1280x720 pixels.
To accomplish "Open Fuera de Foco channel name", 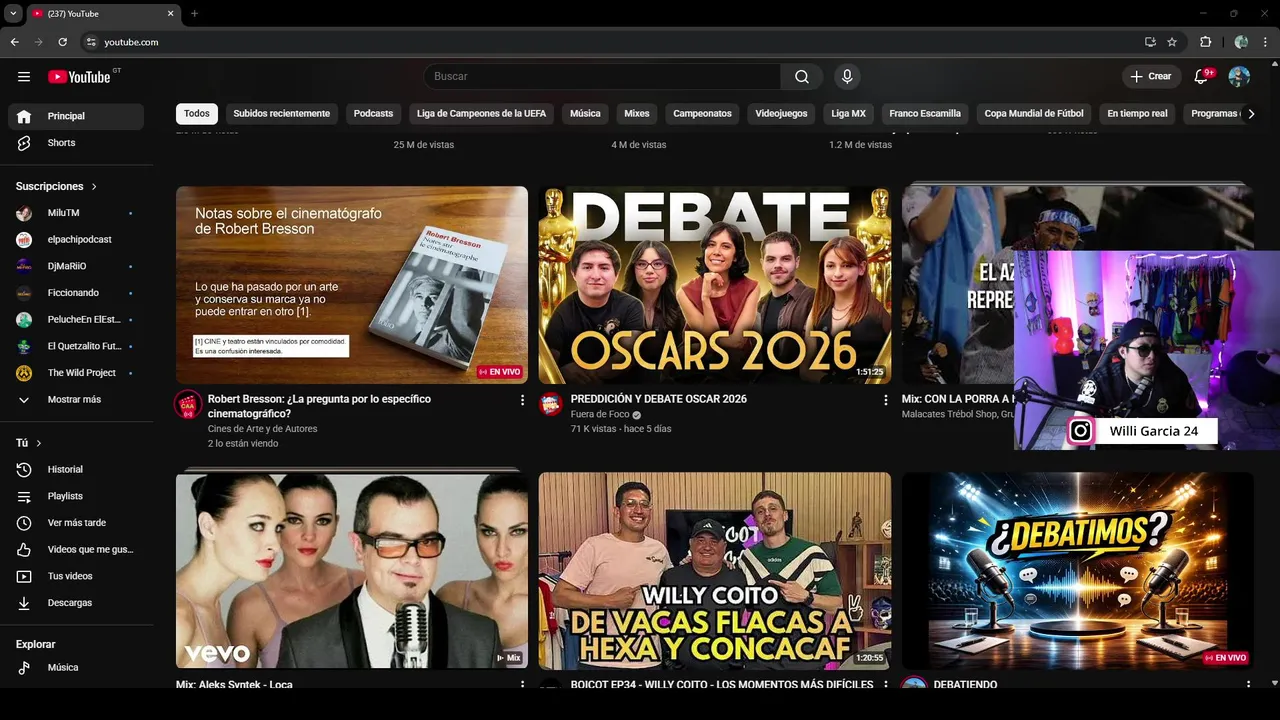I will pos(600,415).
